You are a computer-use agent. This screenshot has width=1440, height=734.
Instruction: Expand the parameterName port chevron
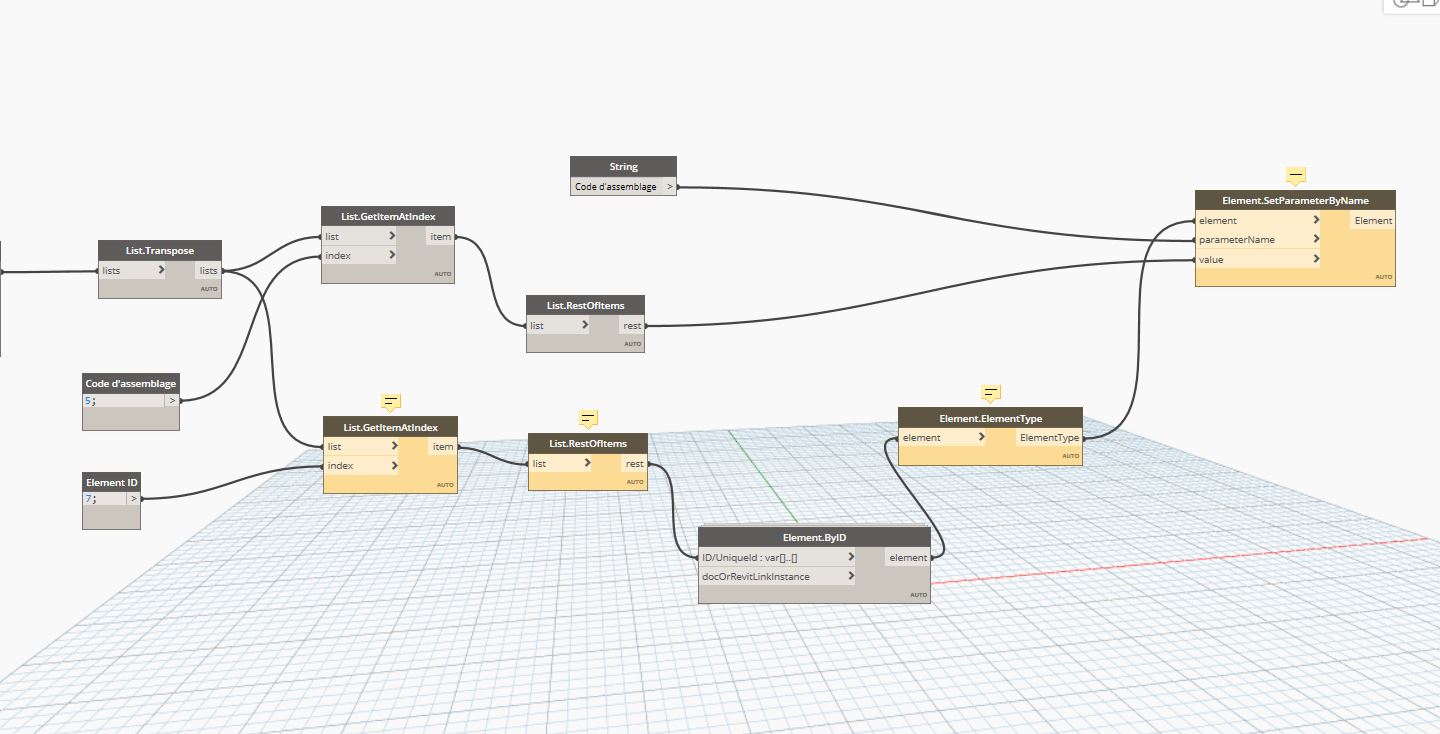[x=1316, y=240]
